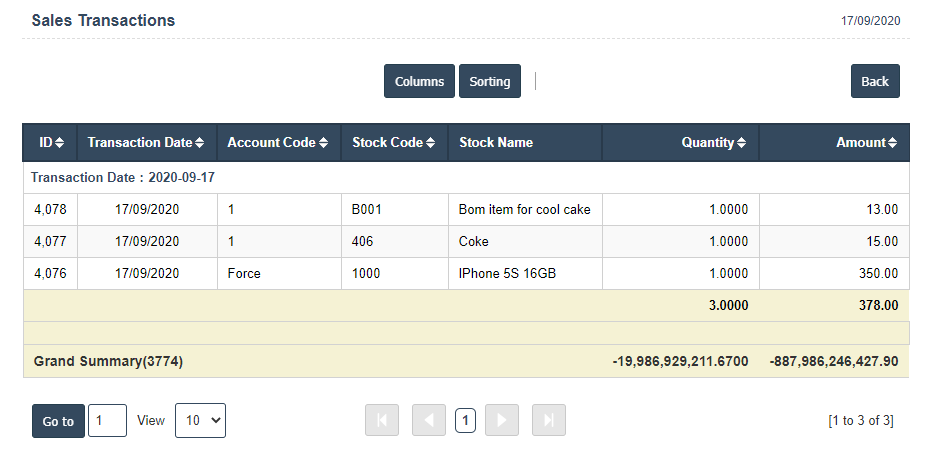926x451 pixels.
Task: Click the page number input field
Action: (107, 421)
